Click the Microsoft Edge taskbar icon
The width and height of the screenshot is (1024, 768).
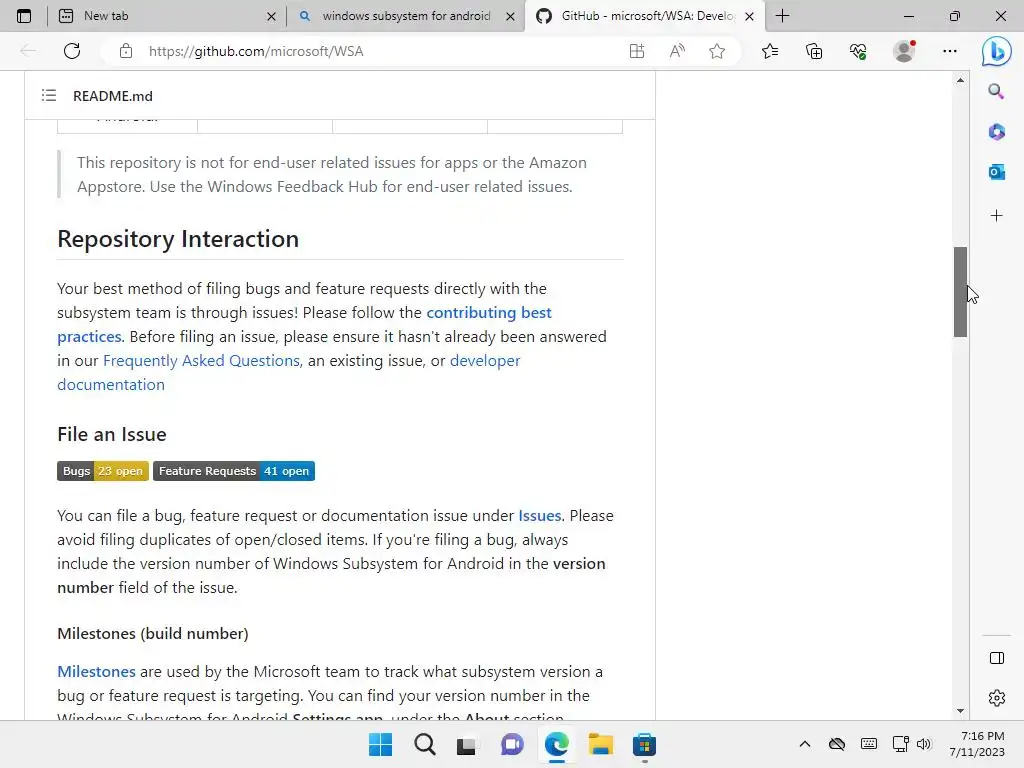click(556, 744)
